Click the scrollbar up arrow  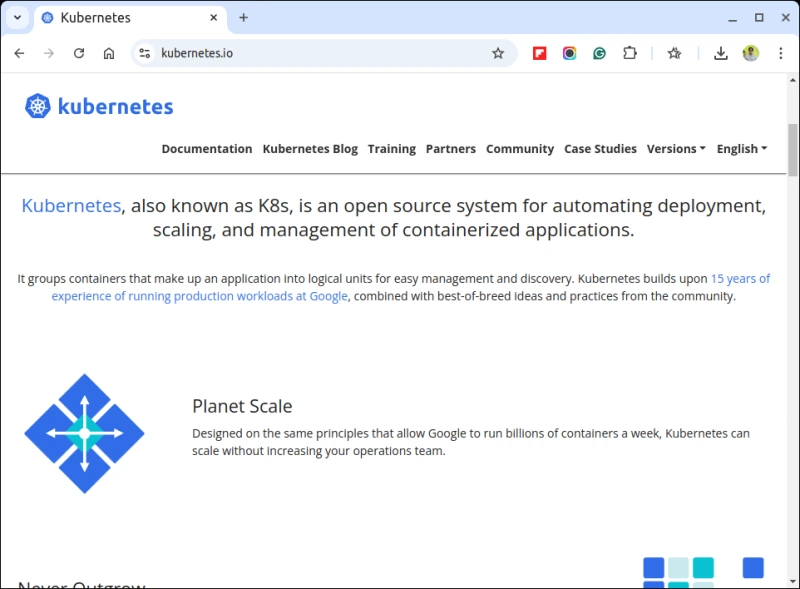coord(792,80)
